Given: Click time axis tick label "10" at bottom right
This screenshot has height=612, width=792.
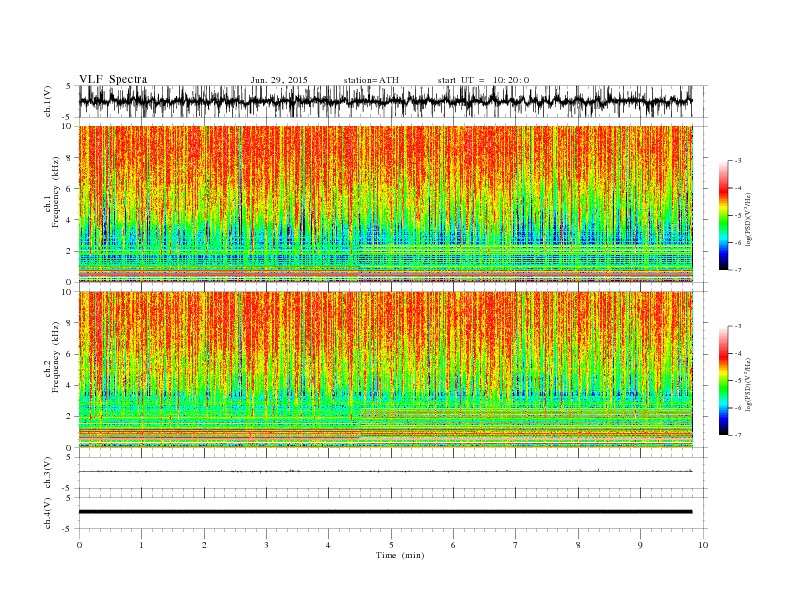Looking at the screenshot, I should (703, 545).
